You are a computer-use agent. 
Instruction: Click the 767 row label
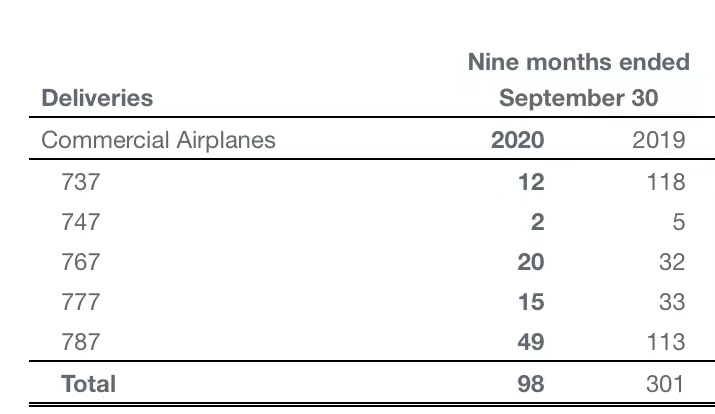pos(80,262)
